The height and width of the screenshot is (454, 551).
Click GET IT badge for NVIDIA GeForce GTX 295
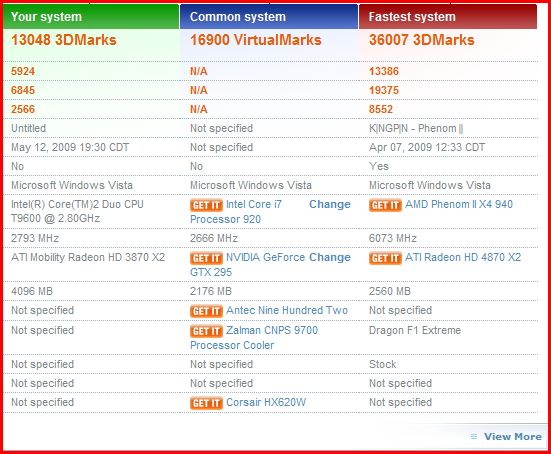206,258
